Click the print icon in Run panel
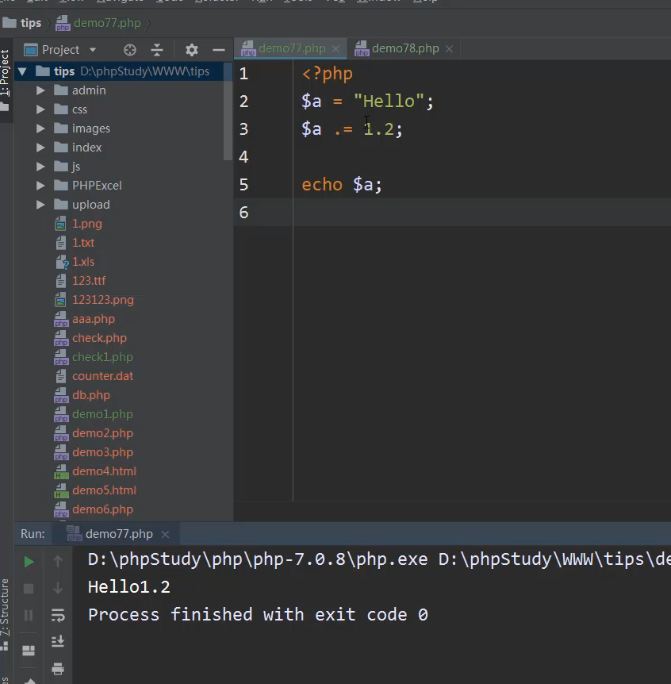The image size is (671, 684). 58,668
